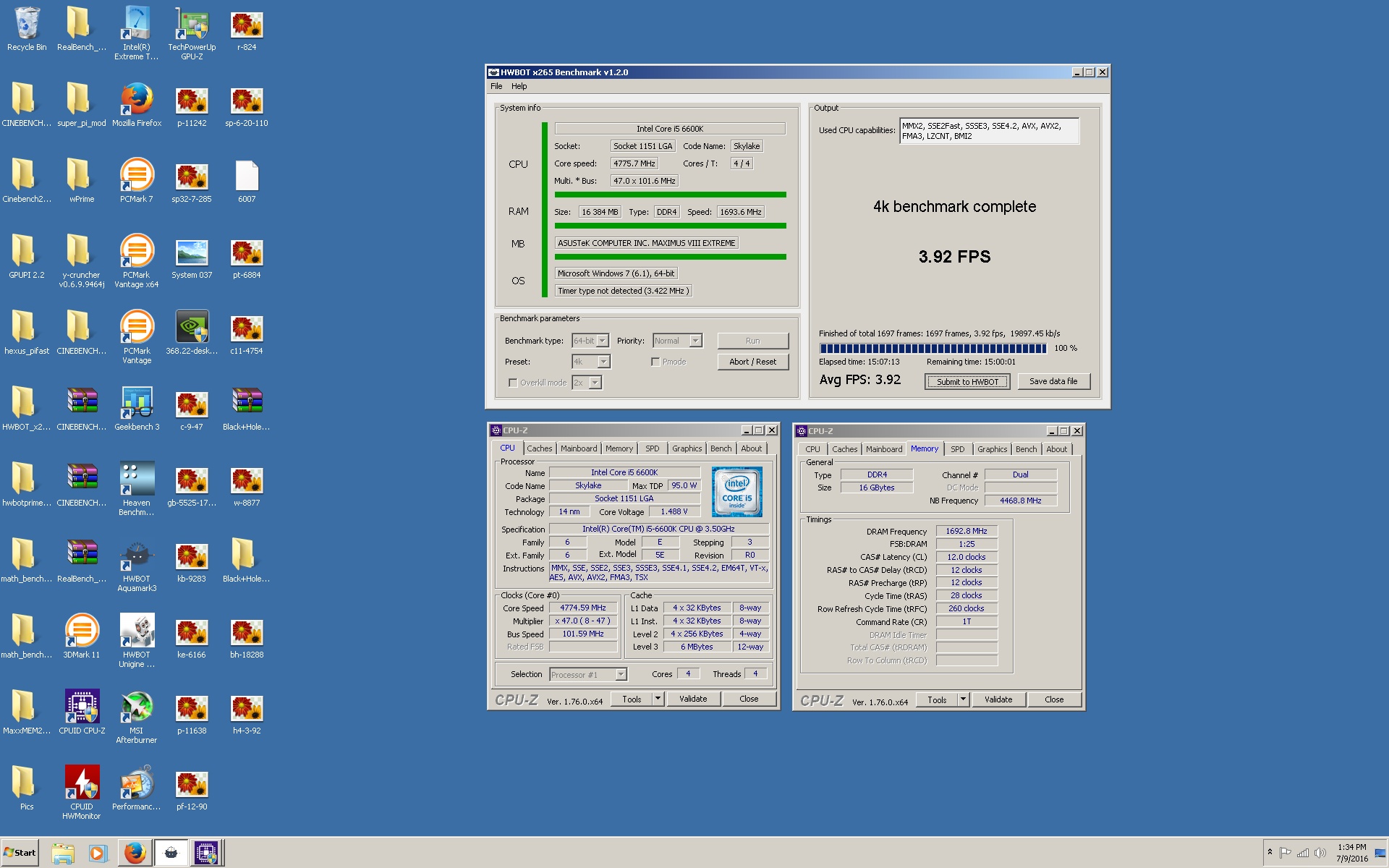
Task: Open the Black+Hole archive with the WinRAR icon
Action: coord(247,409)
